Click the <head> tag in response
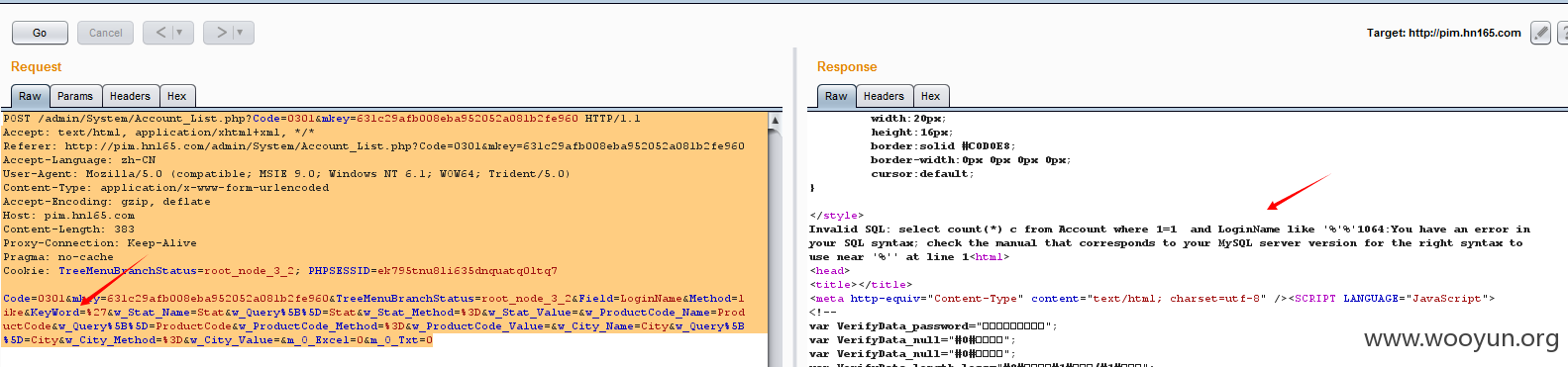This screenshot has width=1568, height=367. (830, 271)
